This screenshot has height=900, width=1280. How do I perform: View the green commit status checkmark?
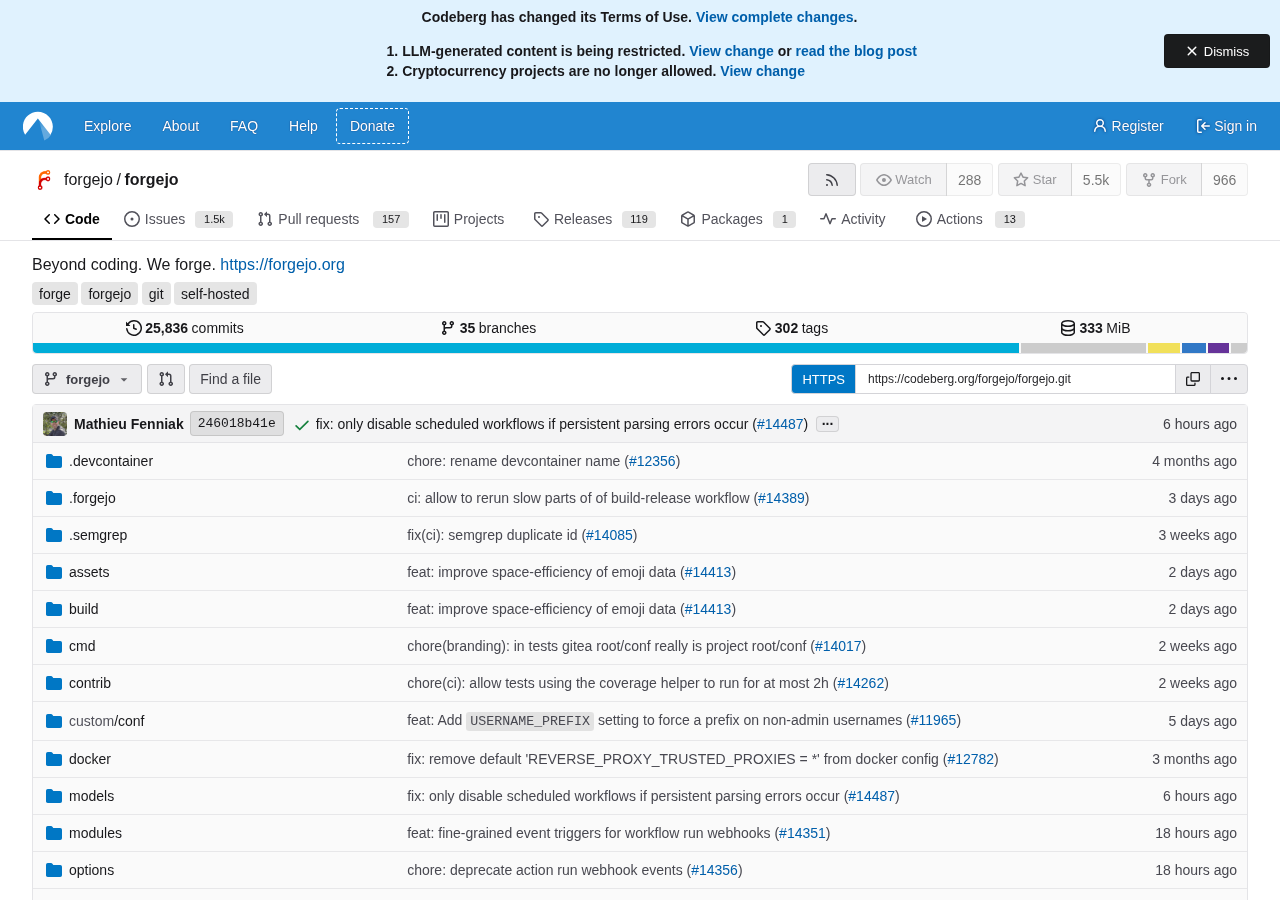[x=301, y=425]
